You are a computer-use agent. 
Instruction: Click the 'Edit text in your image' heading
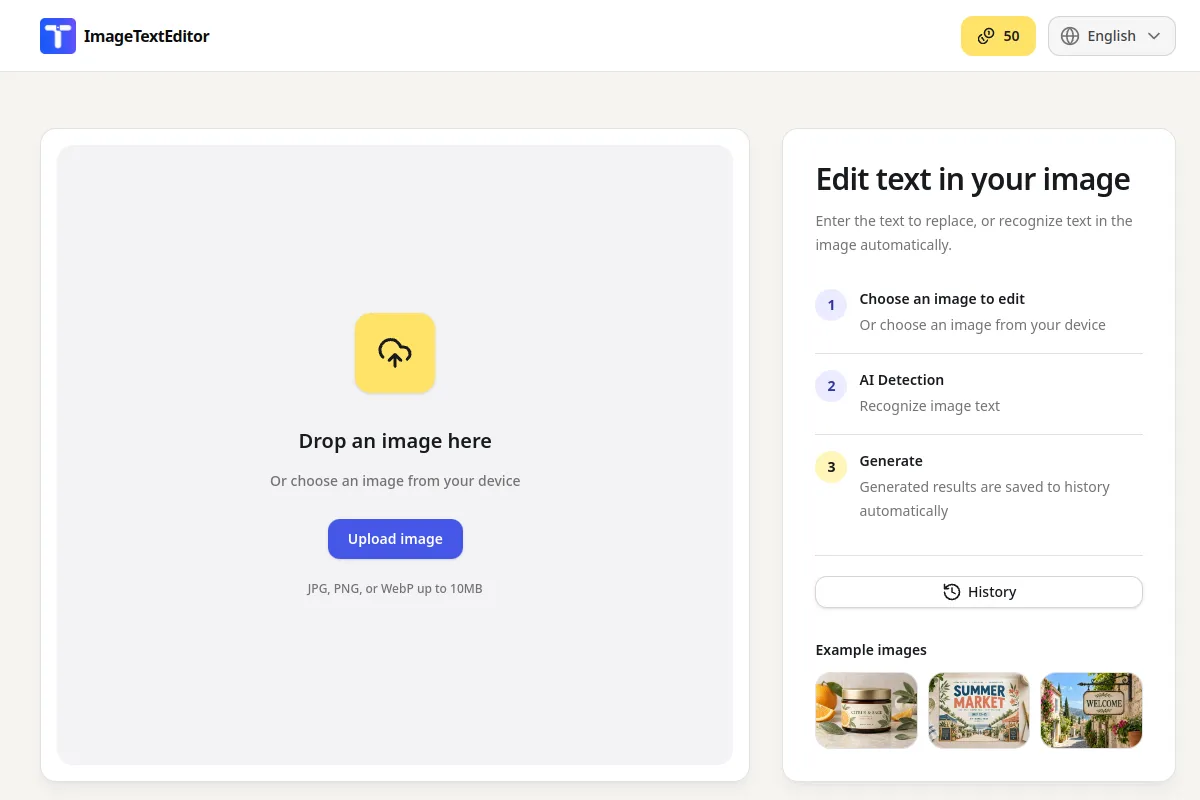973,179
